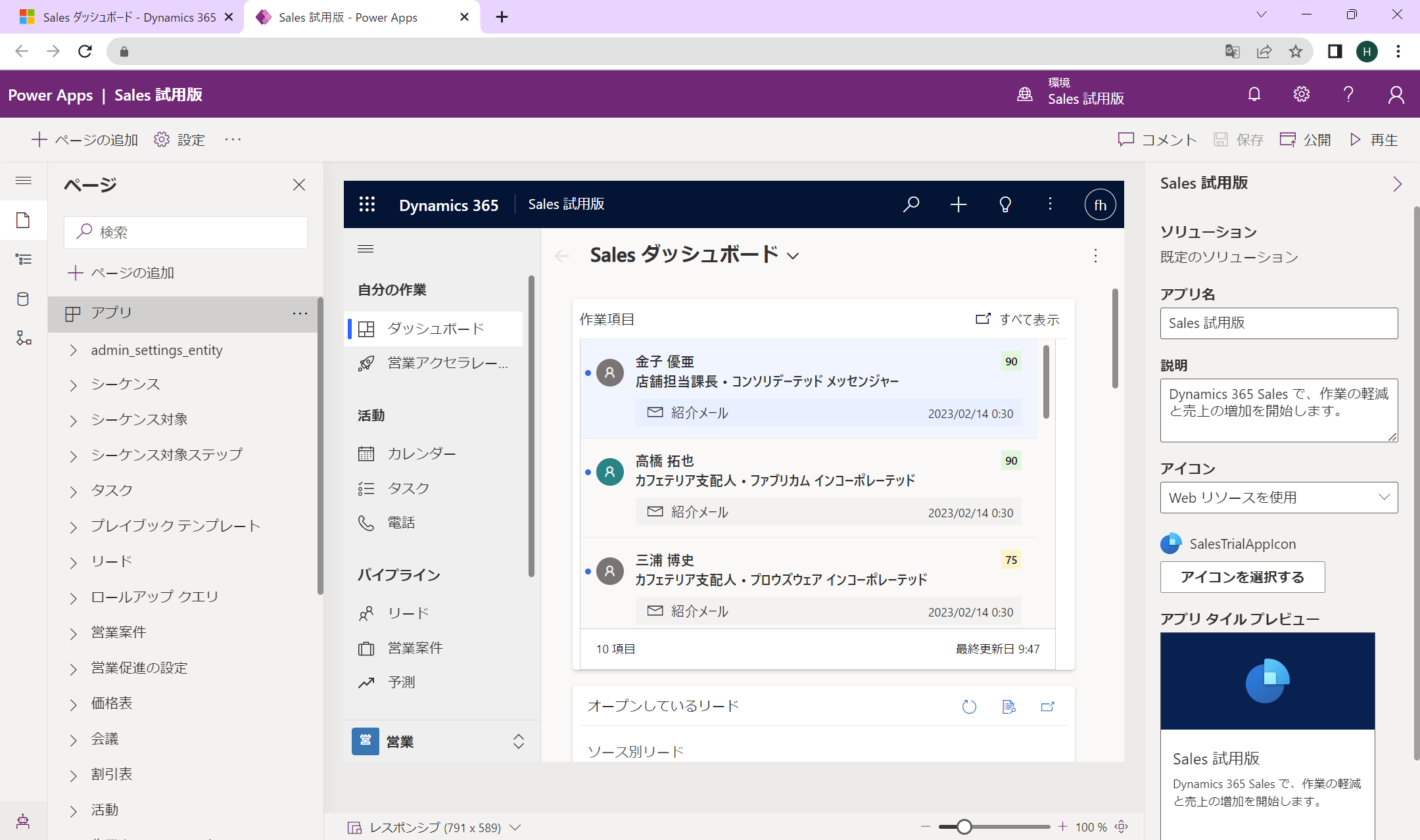Click the 再生 button
The image size is (1420, 840).
[1374, 139]
